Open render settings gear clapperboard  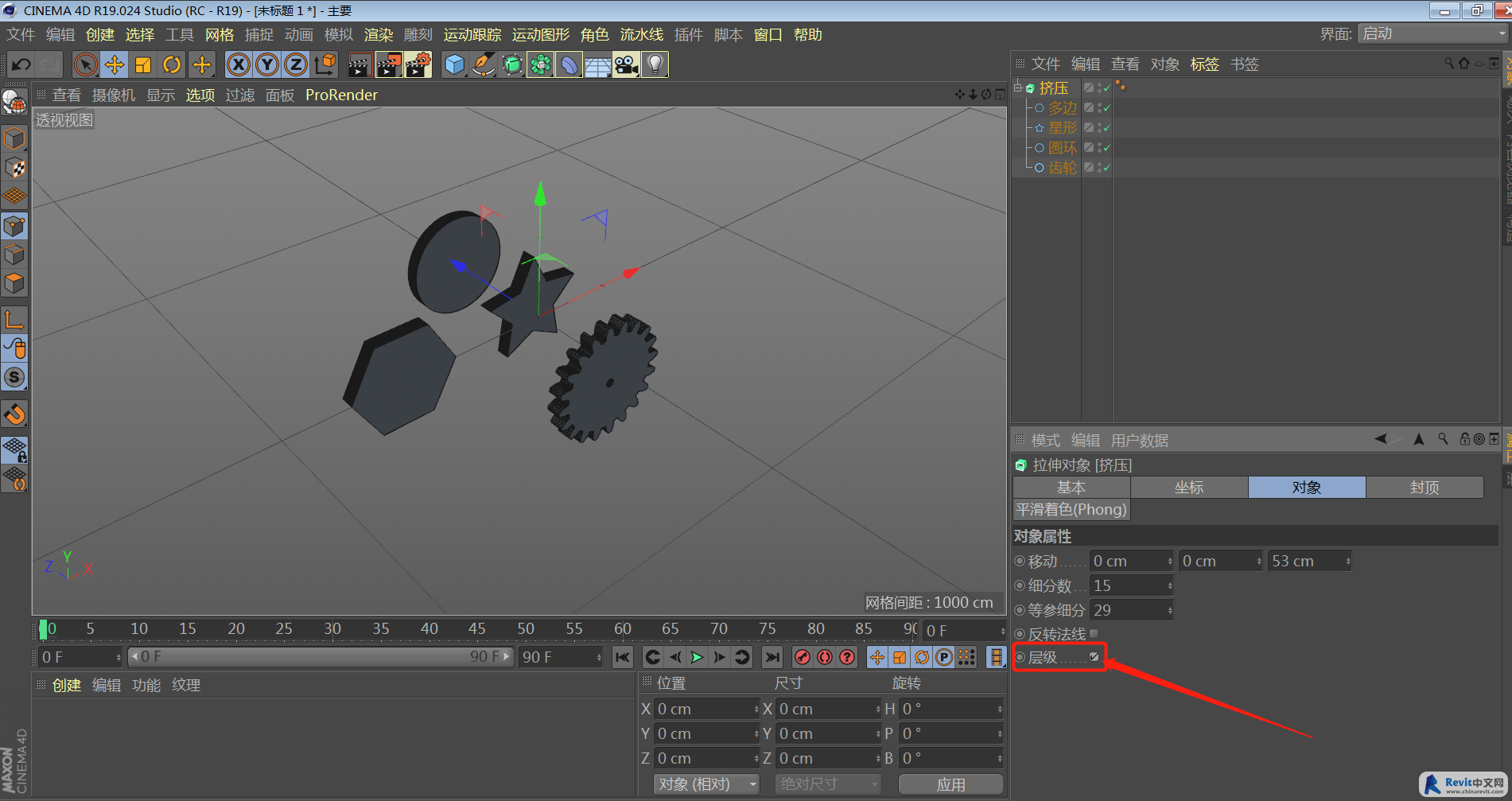[x=418, y=64]
